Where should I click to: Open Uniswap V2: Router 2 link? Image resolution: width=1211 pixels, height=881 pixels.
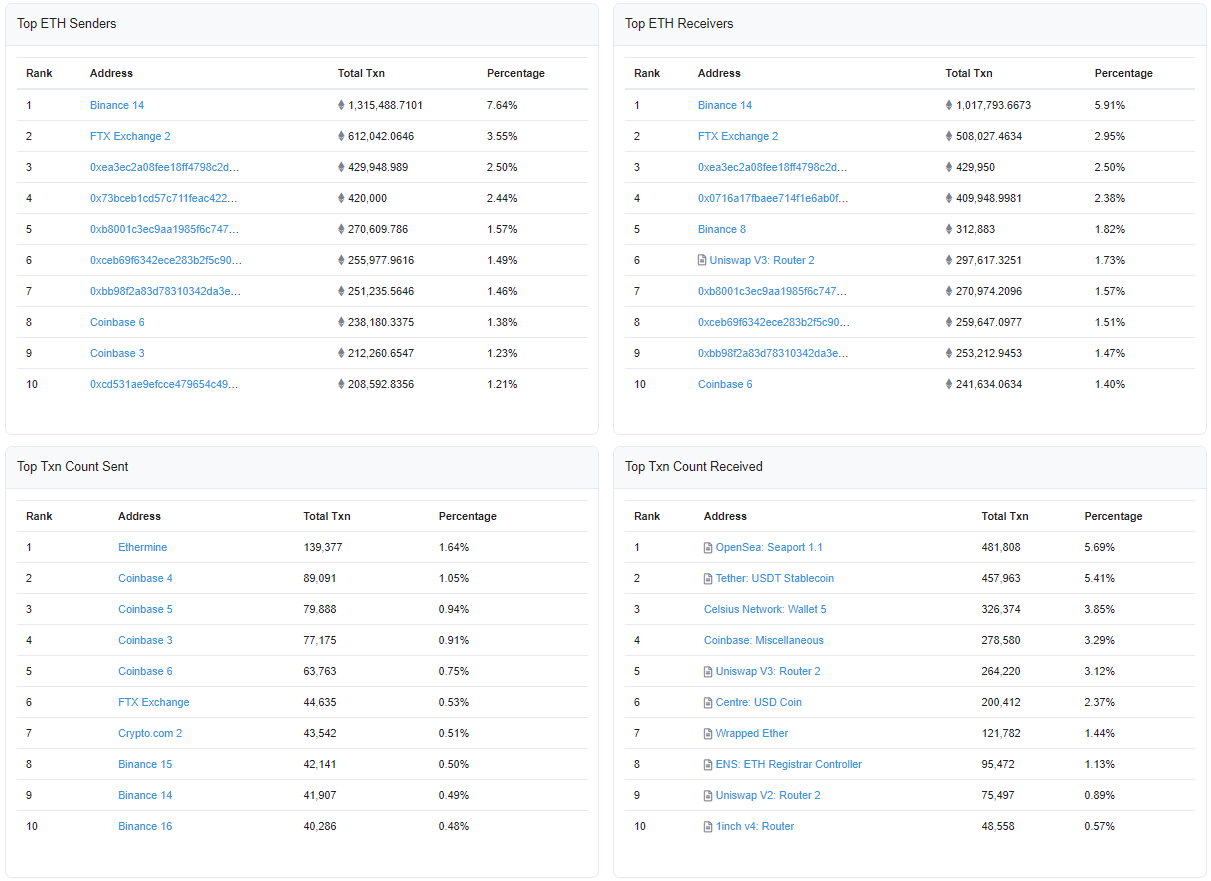click(768, 795)
